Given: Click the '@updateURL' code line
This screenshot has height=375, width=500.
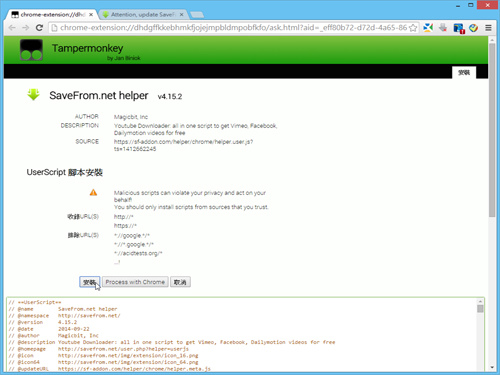Looking at the screenshot, I should (x=110, y=369).
